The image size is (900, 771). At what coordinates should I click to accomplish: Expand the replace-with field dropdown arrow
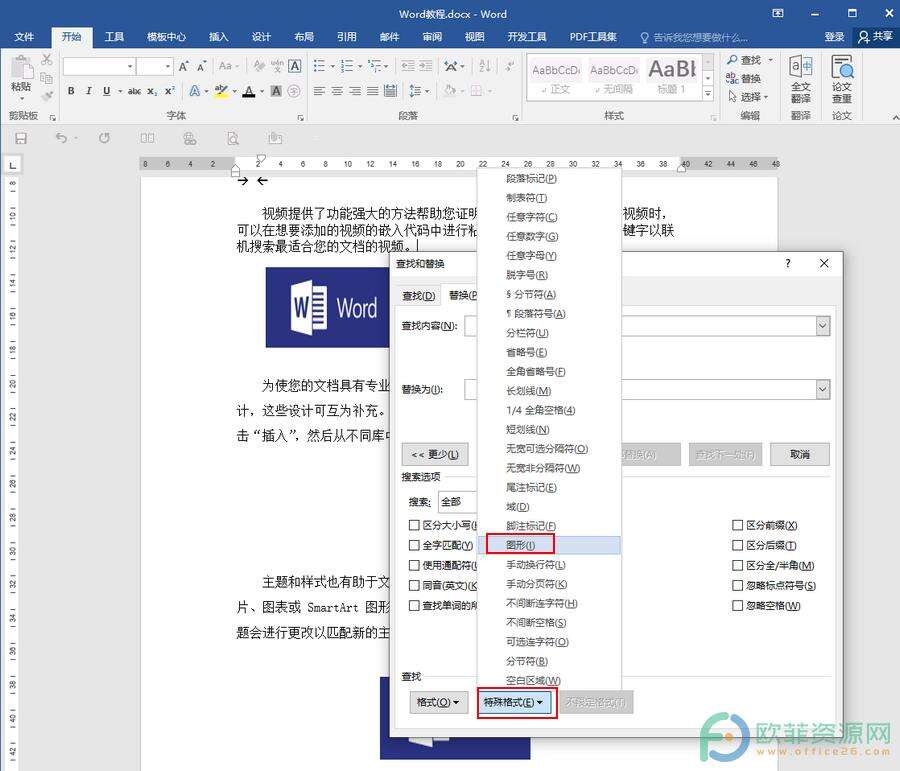pyautogui.click(x=823, y=389)
